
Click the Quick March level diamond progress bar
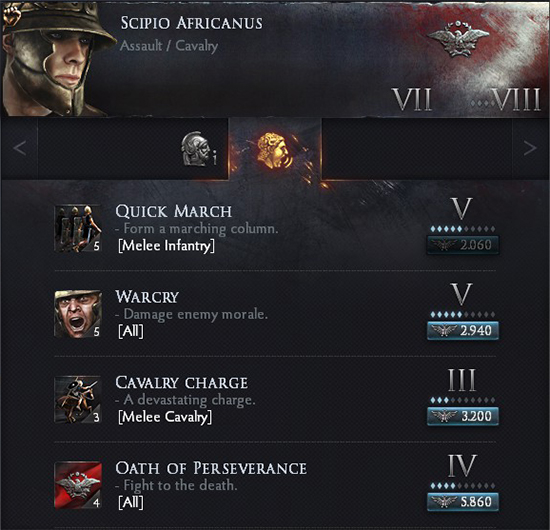pos(463,229)
